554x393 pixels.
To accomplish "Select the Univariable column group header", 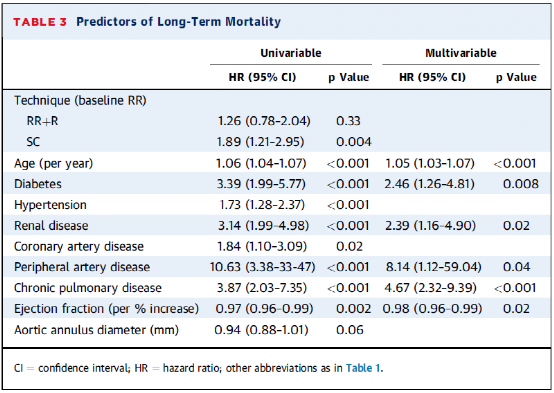I will tap(291, 53).
